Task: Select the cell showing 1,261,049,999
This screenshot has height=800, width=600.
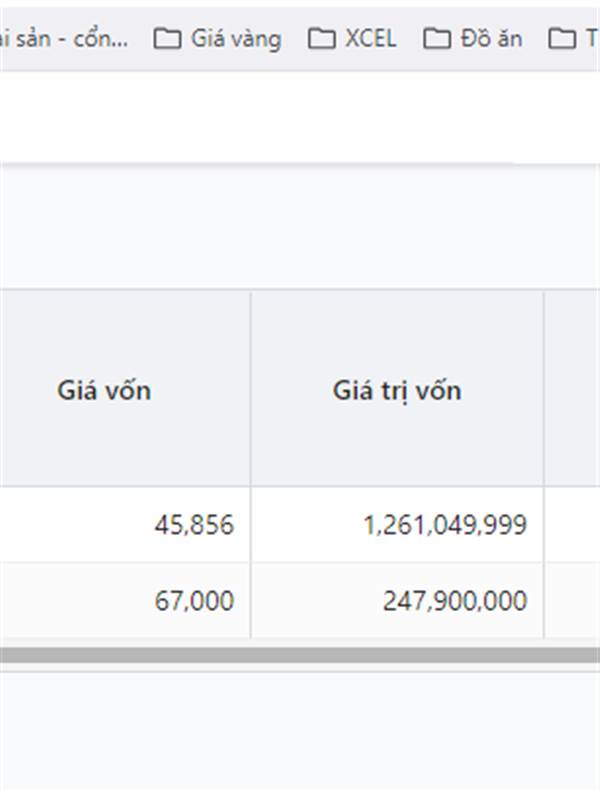Action: coord(445,525)
